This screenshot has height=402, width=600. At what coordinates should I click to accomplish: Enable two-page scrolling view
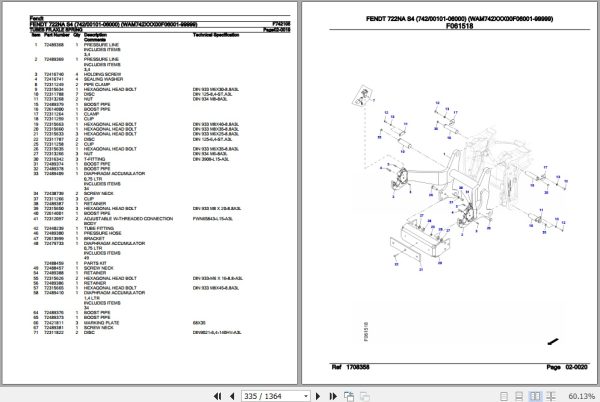(x=551, y=396)
